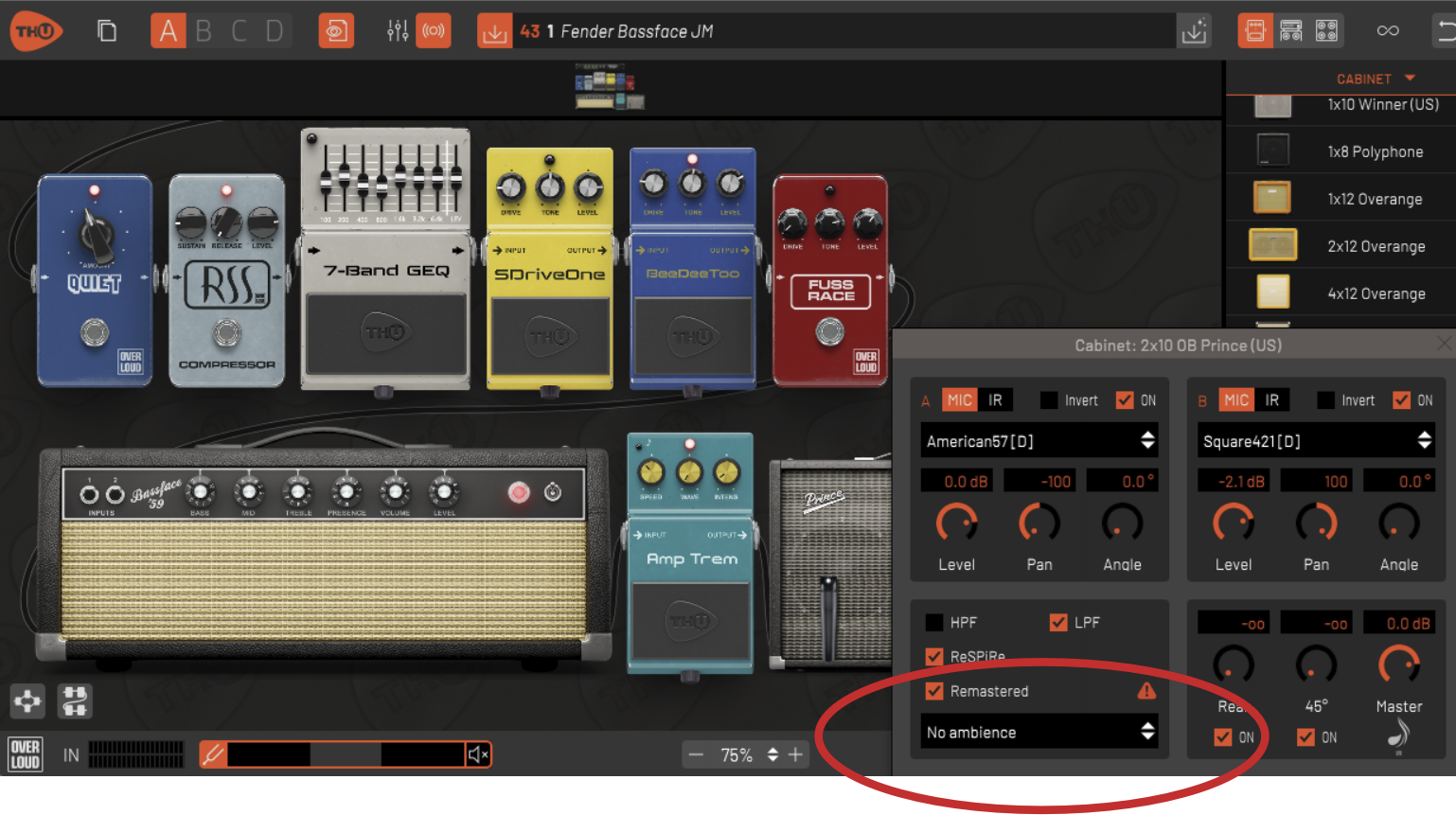
Task: Choose the 4x12 Overange cabinet
Action: 1341,292
